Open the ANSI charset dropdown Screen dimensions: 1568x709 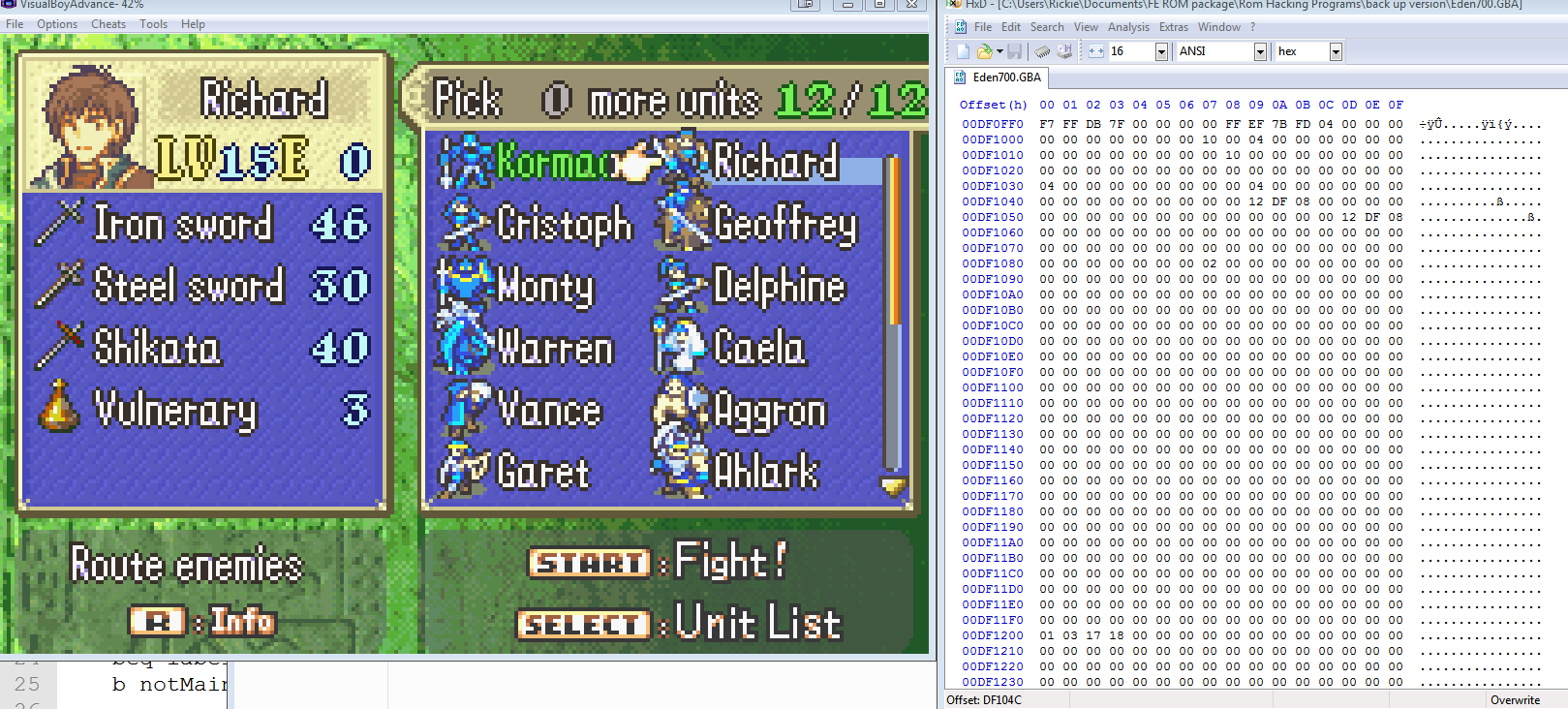1260,51
